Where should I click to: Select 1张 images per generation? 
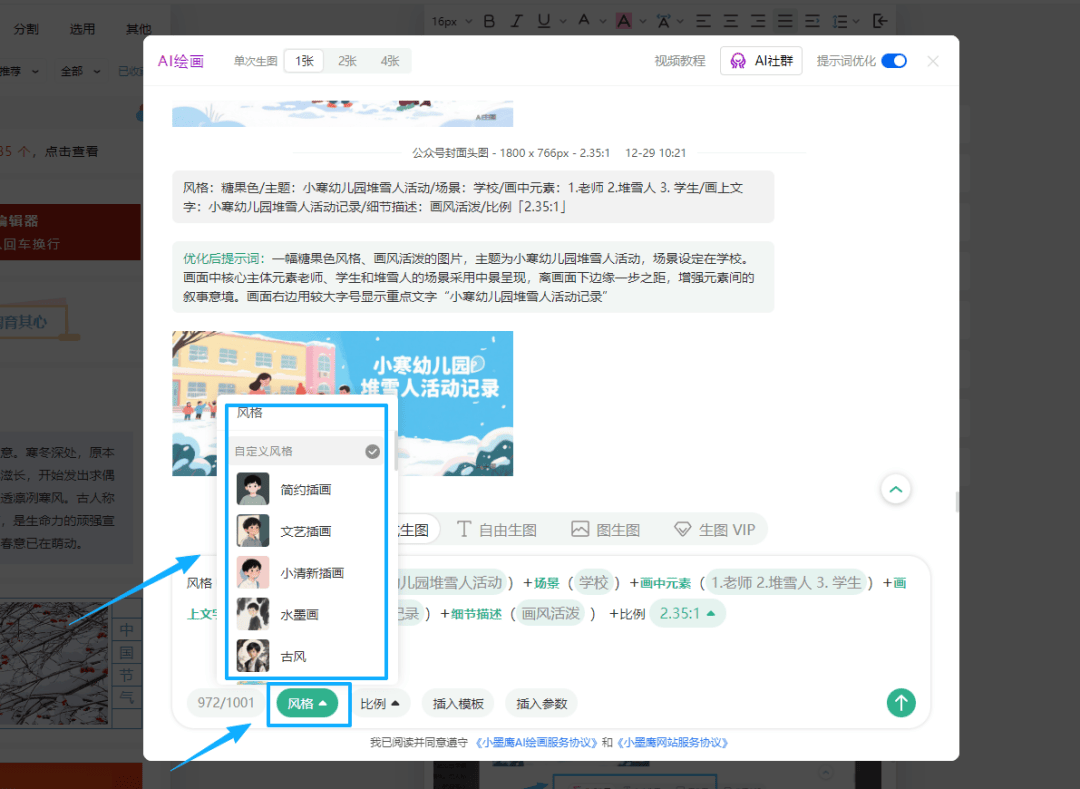point(303,61)
